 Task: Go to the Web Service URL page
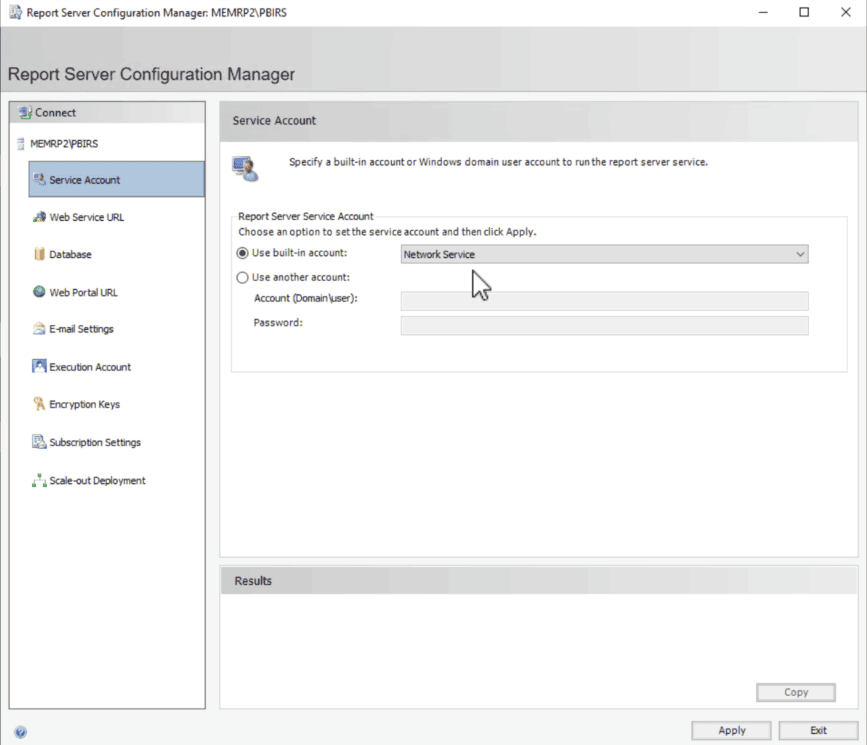tap(86, 217)
